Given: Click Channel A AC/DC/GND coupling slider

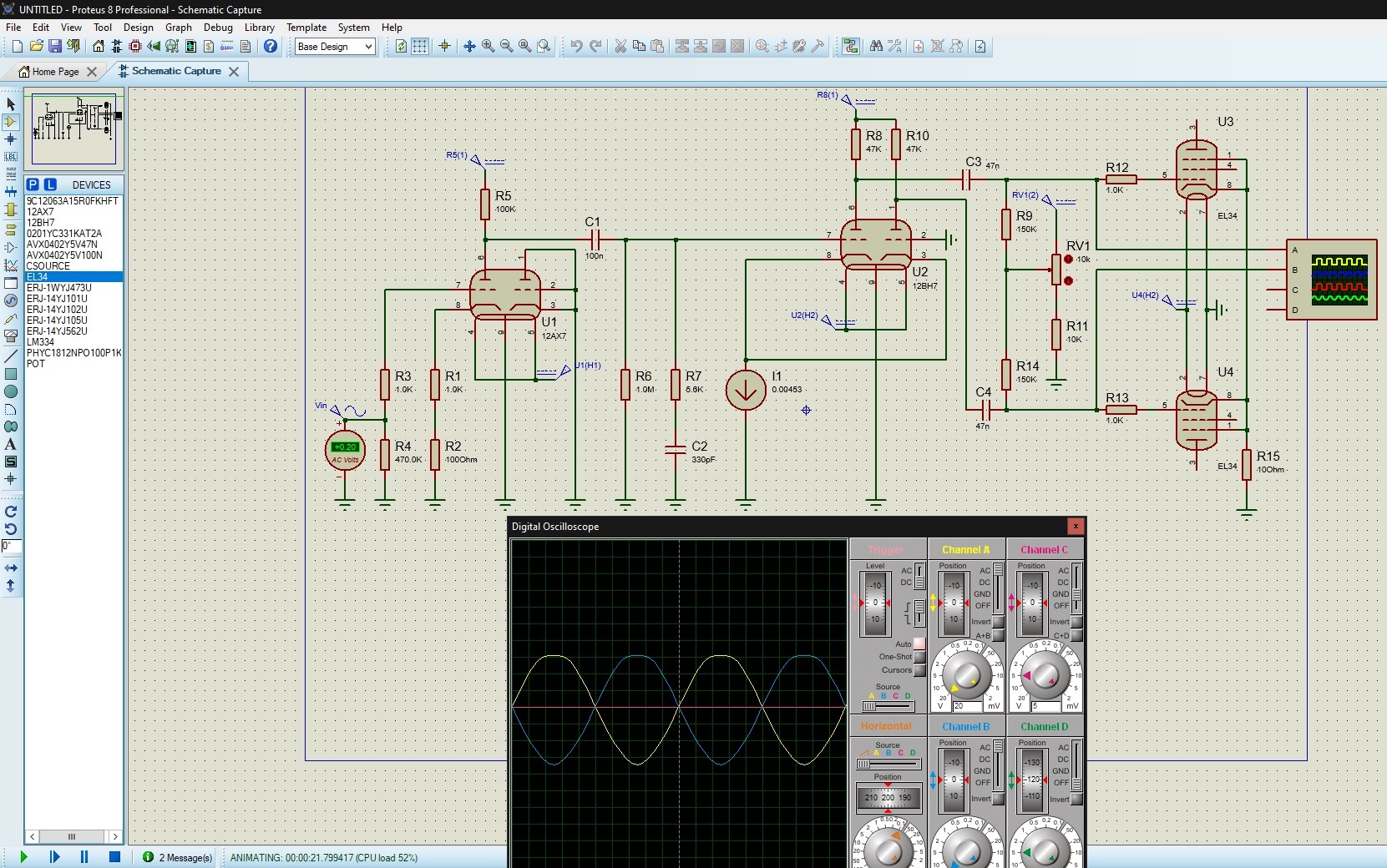Looking at the screenshot, I should pyautogui.click(x=998, y=588).
